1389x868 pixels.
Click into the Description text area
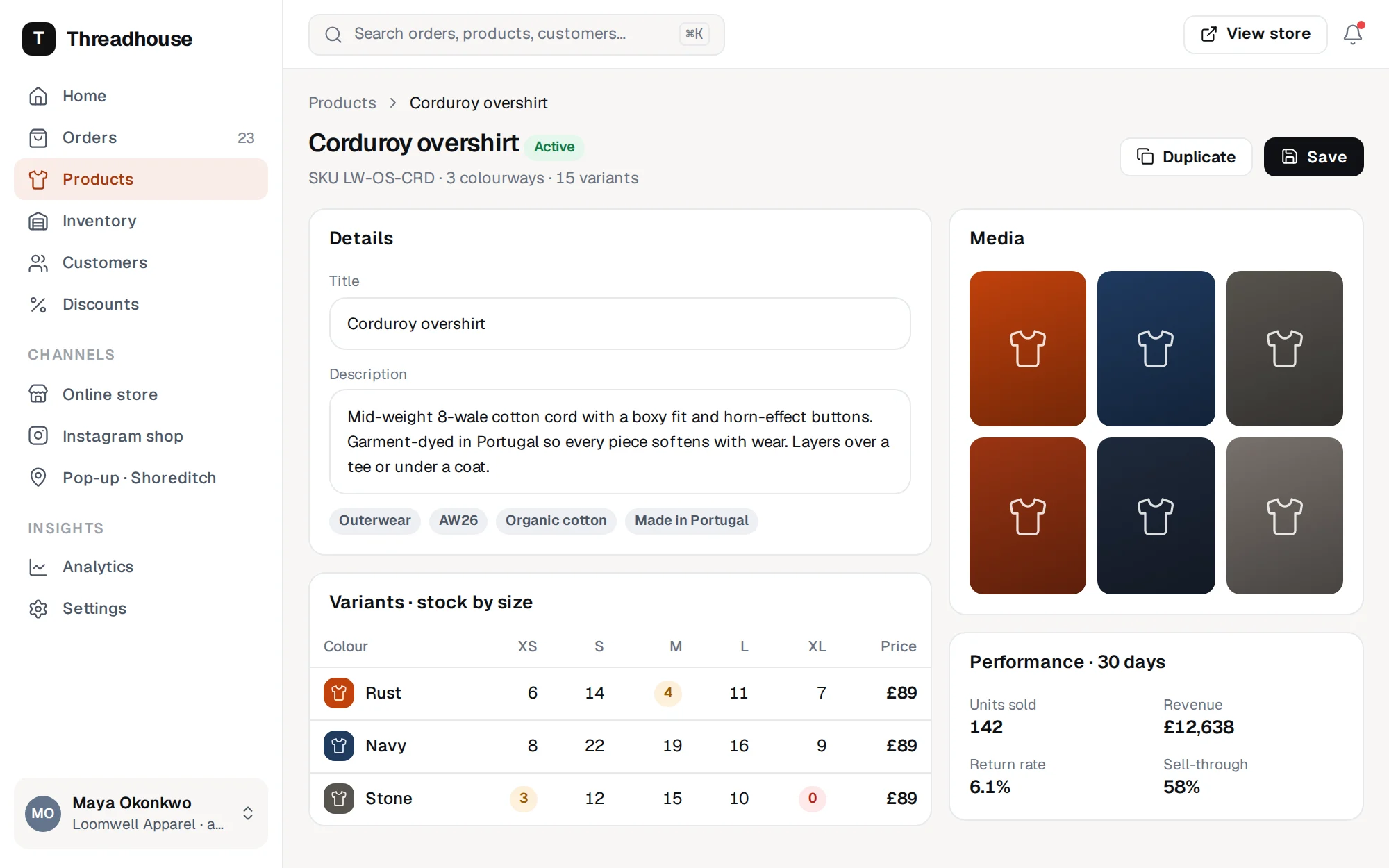click(x=619, y=442)
